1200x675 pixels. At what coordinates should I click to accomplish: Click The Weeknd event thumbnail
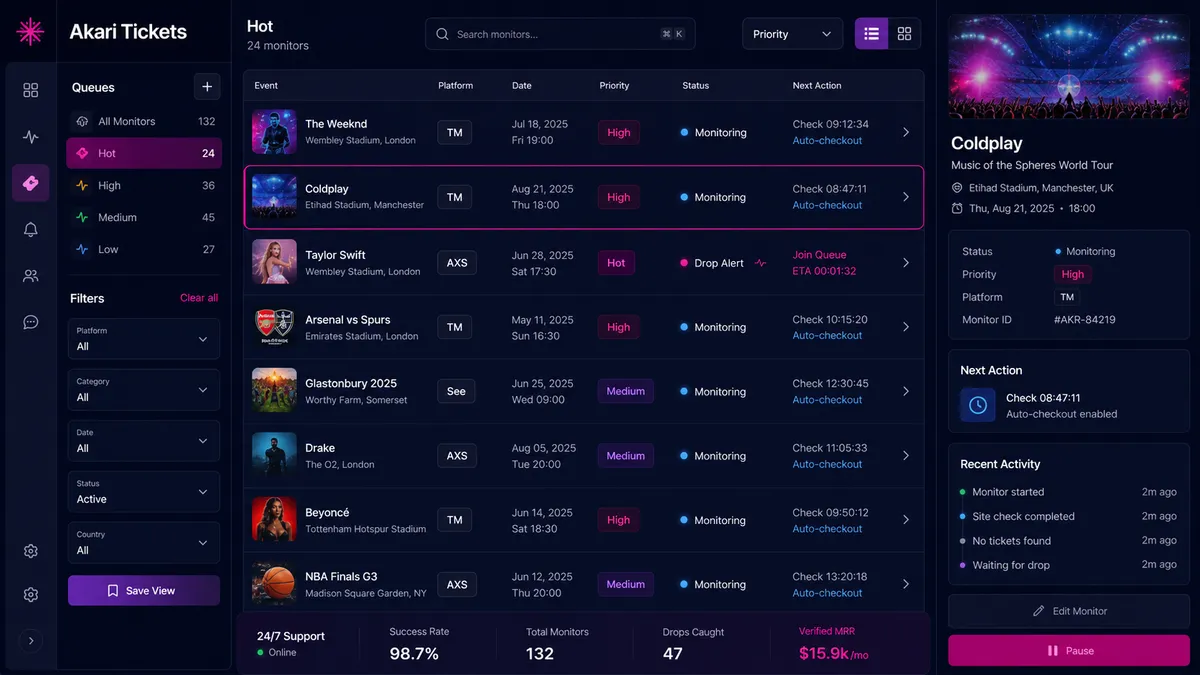274,132
